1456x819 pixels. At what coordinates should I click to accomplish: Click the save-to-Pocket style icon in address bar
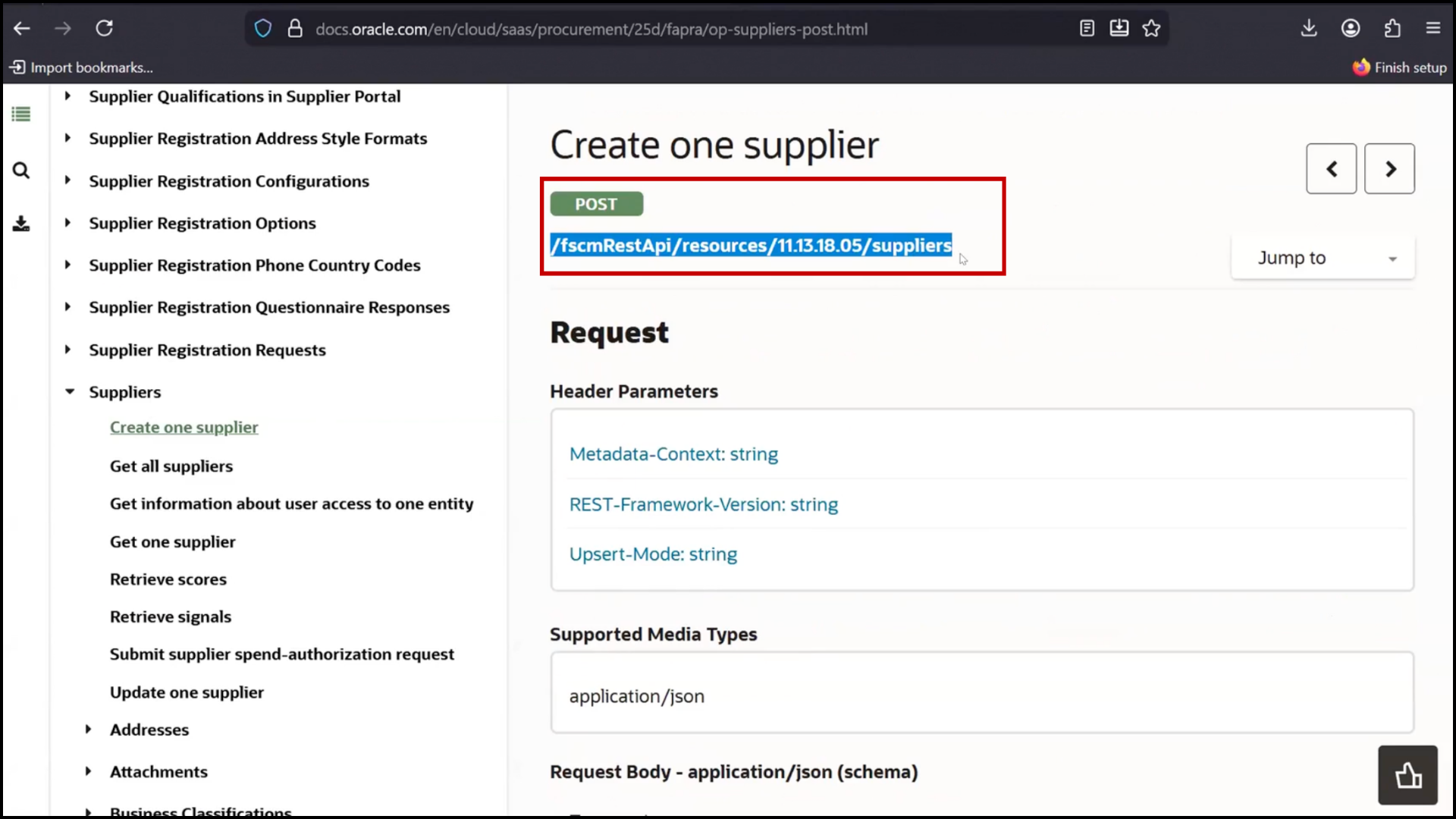click(1119, 29)
